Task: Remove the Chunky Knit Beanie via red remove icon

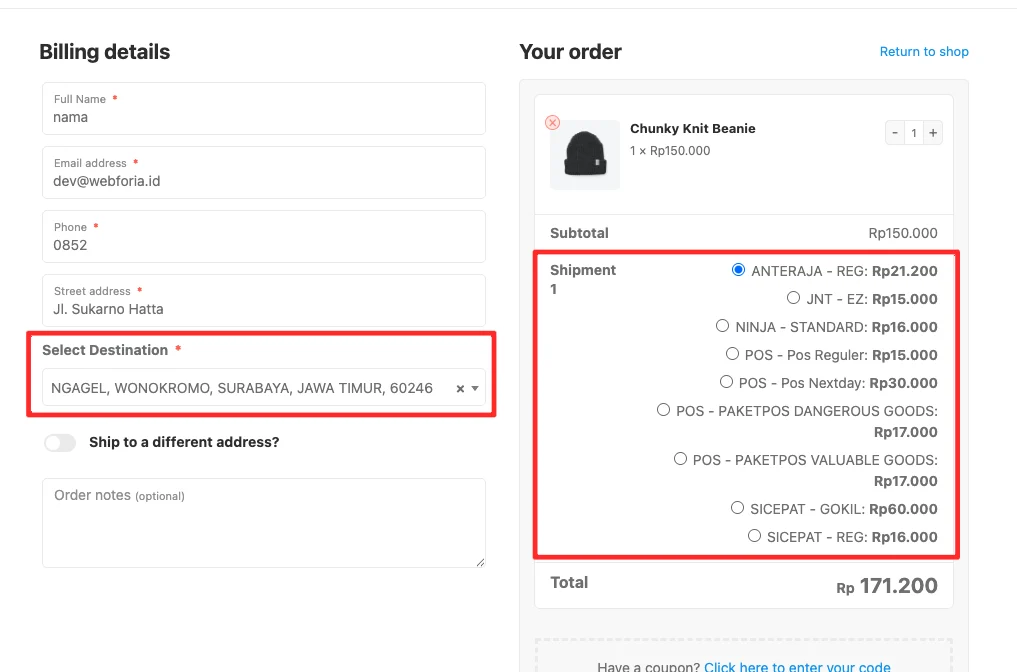Action: tap(552, 122)
